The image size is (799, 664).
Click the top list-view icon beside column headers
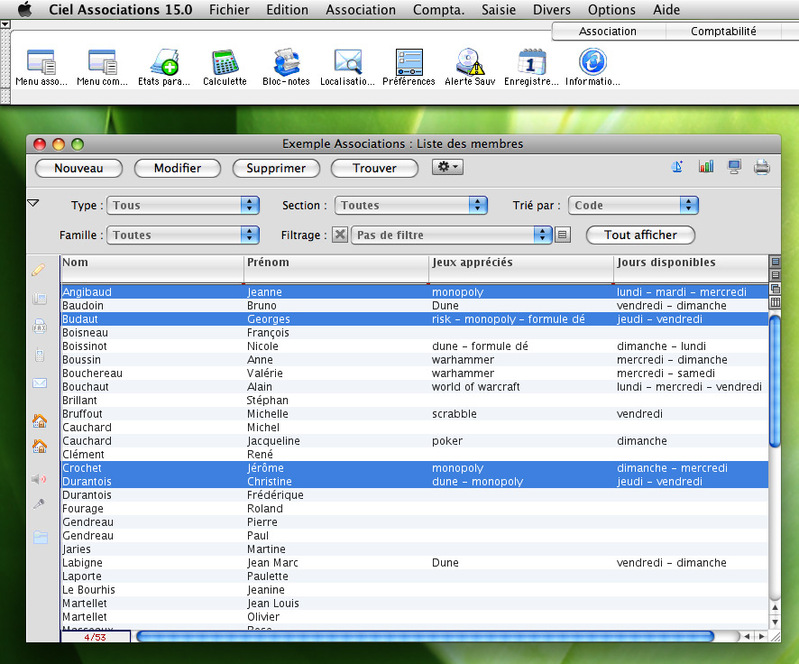[x=775, y=262]
